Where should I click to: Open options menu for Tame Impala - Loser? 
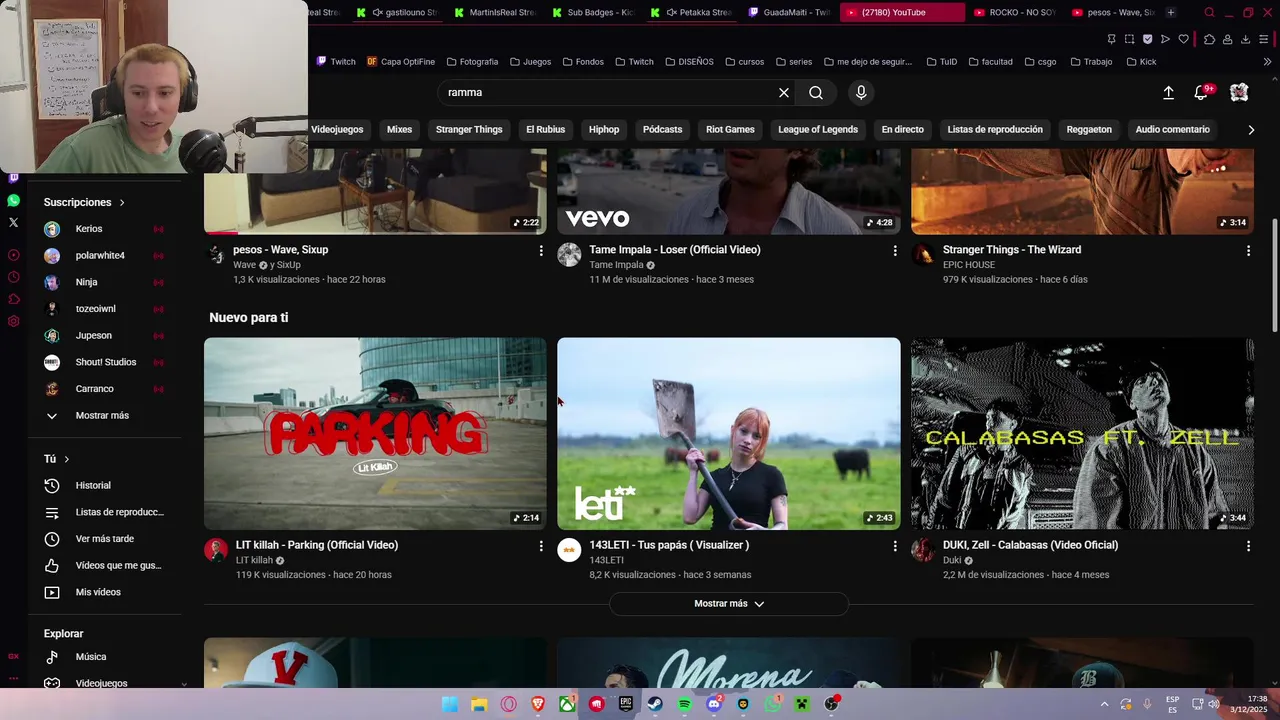pyautogui.click(x=895, y=250)
